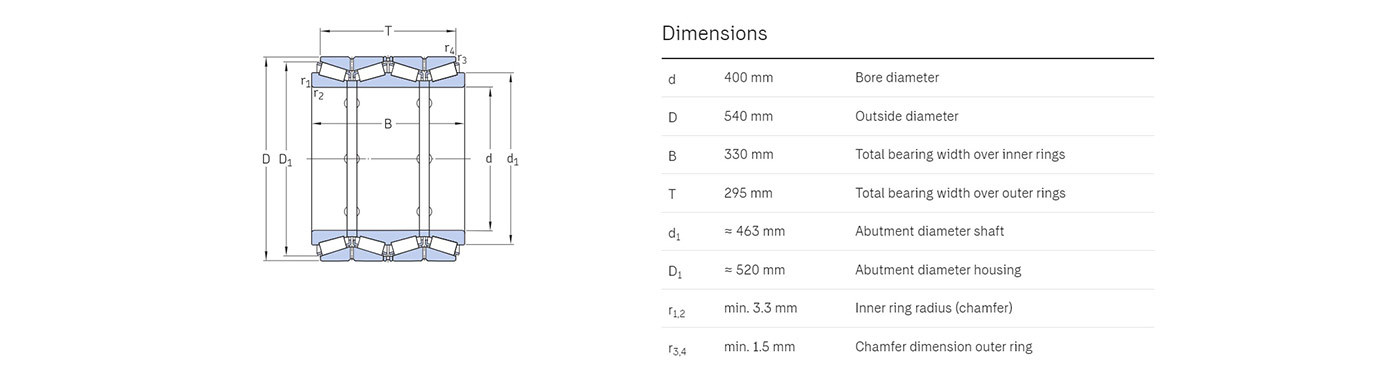This screenshot has height=369, width=1400.
Task: Click the Inner ring radius (chamfer) text
Action: click(933, 308)
